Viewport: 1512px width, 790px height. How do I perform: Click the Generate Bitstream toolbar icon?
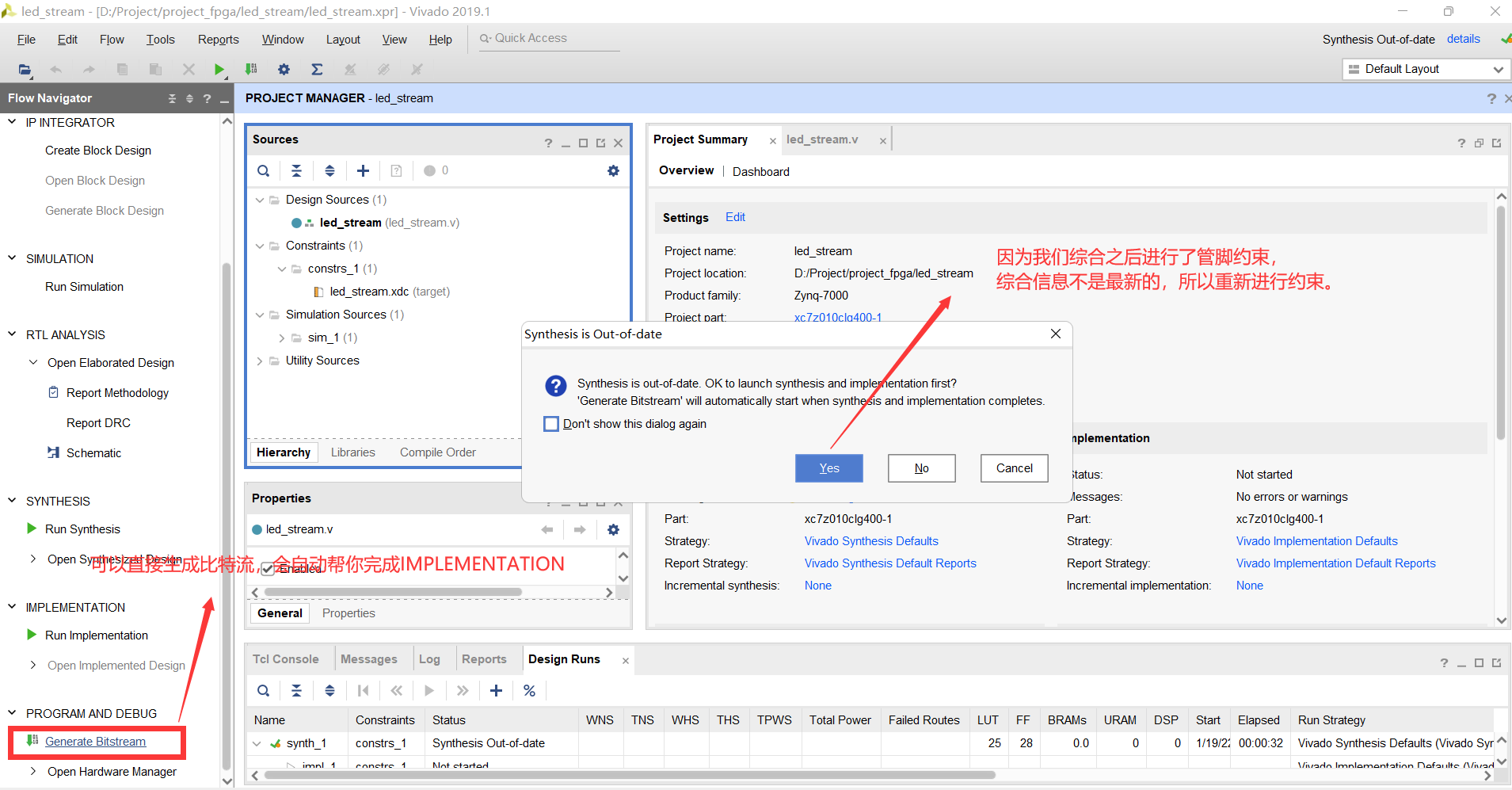[x=251, y=70]
